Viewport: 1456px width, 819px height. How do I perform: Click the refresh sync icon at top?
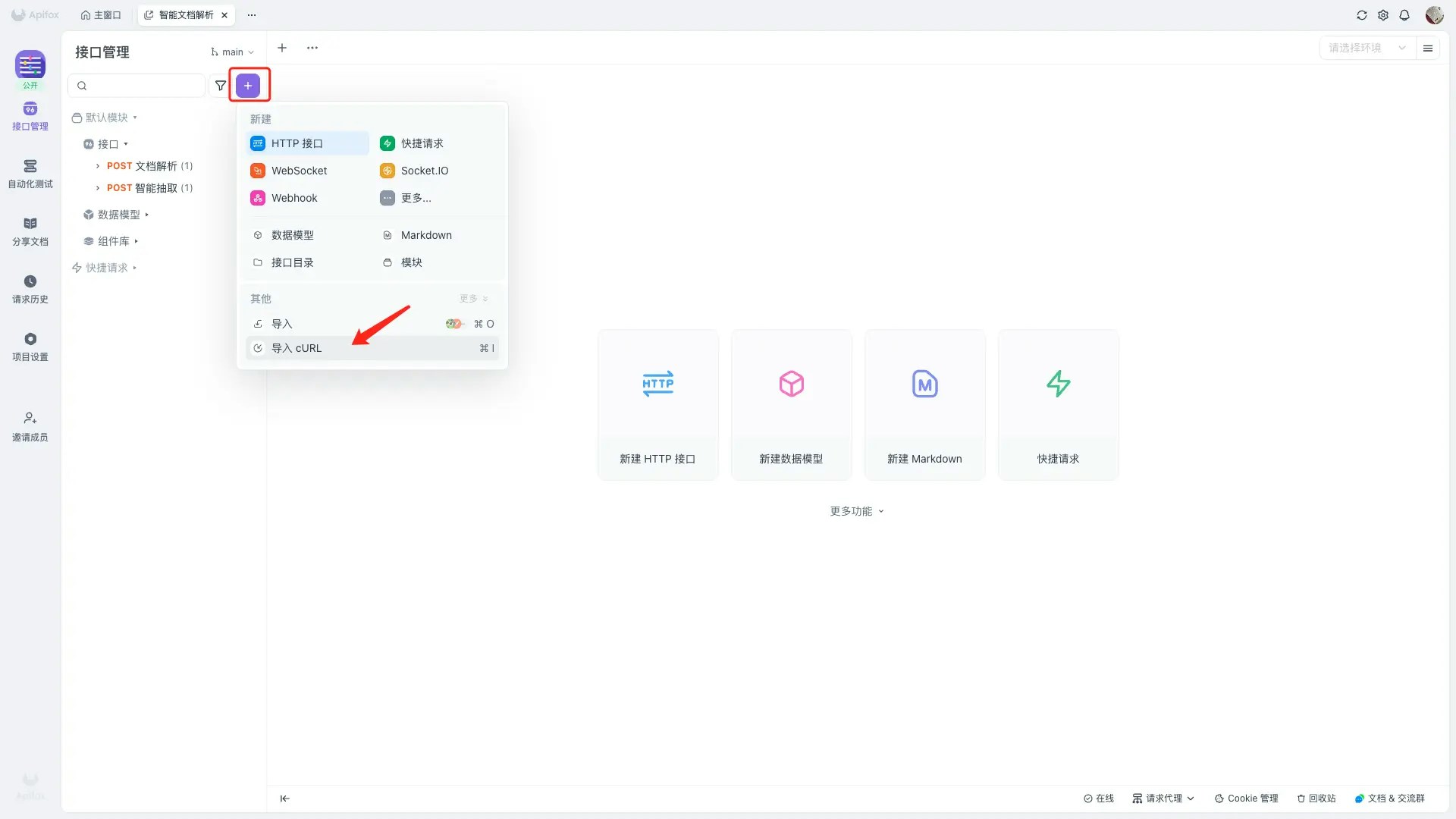(x=1362, y=15)
